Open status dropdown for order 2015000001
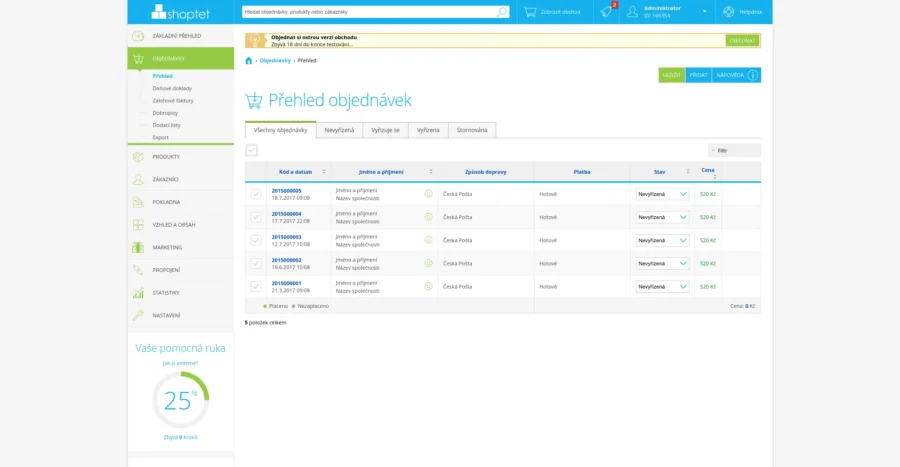This screenshot has width=900, height=467. 662,286
